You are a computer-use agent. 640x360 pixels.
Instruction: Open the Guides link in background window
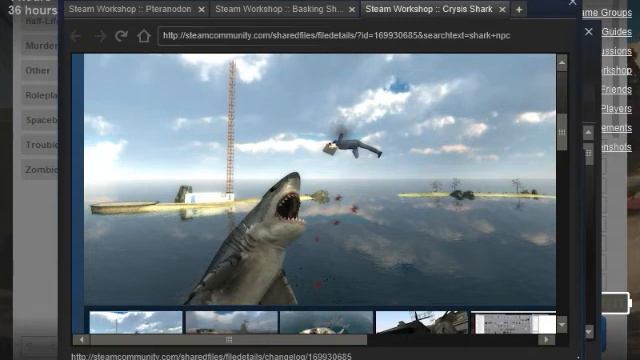coord(617,32)
